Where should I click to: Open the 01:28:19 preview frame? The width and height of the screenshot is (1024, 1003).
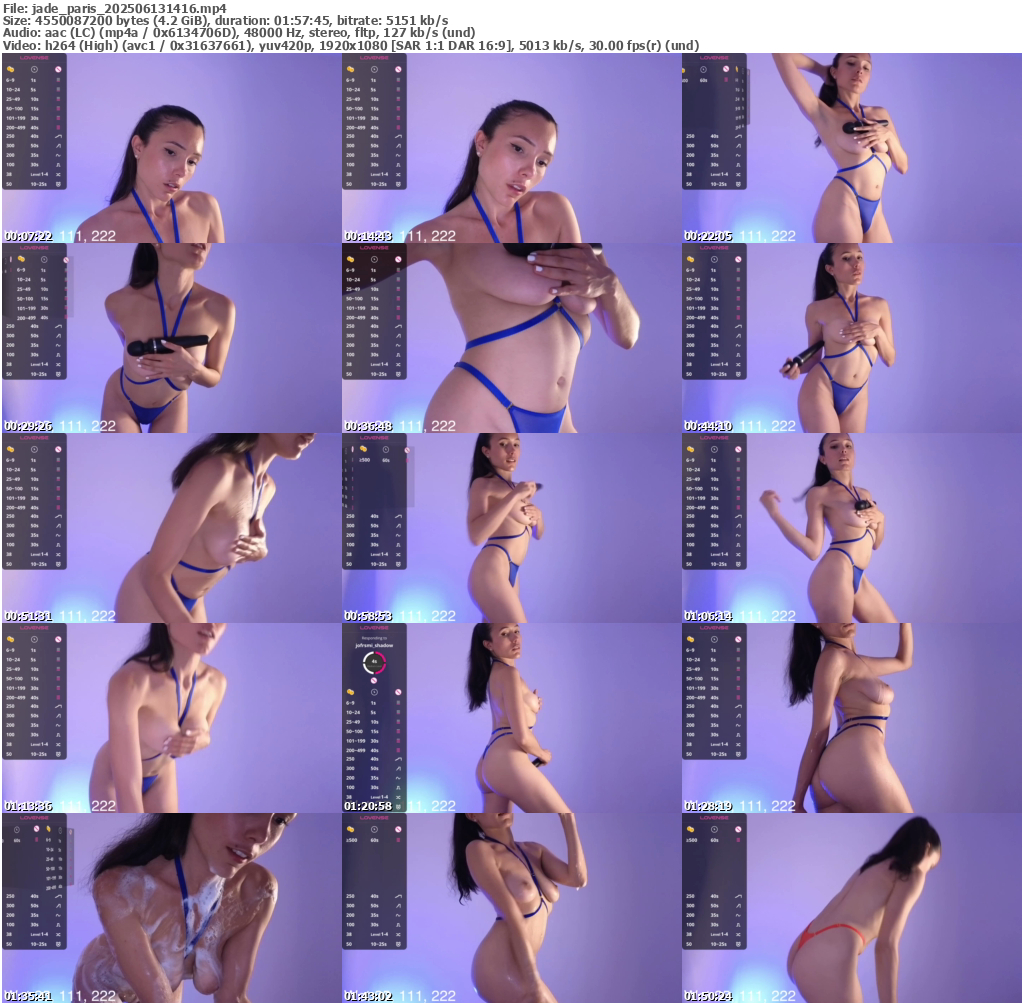(x=851, y=718)
